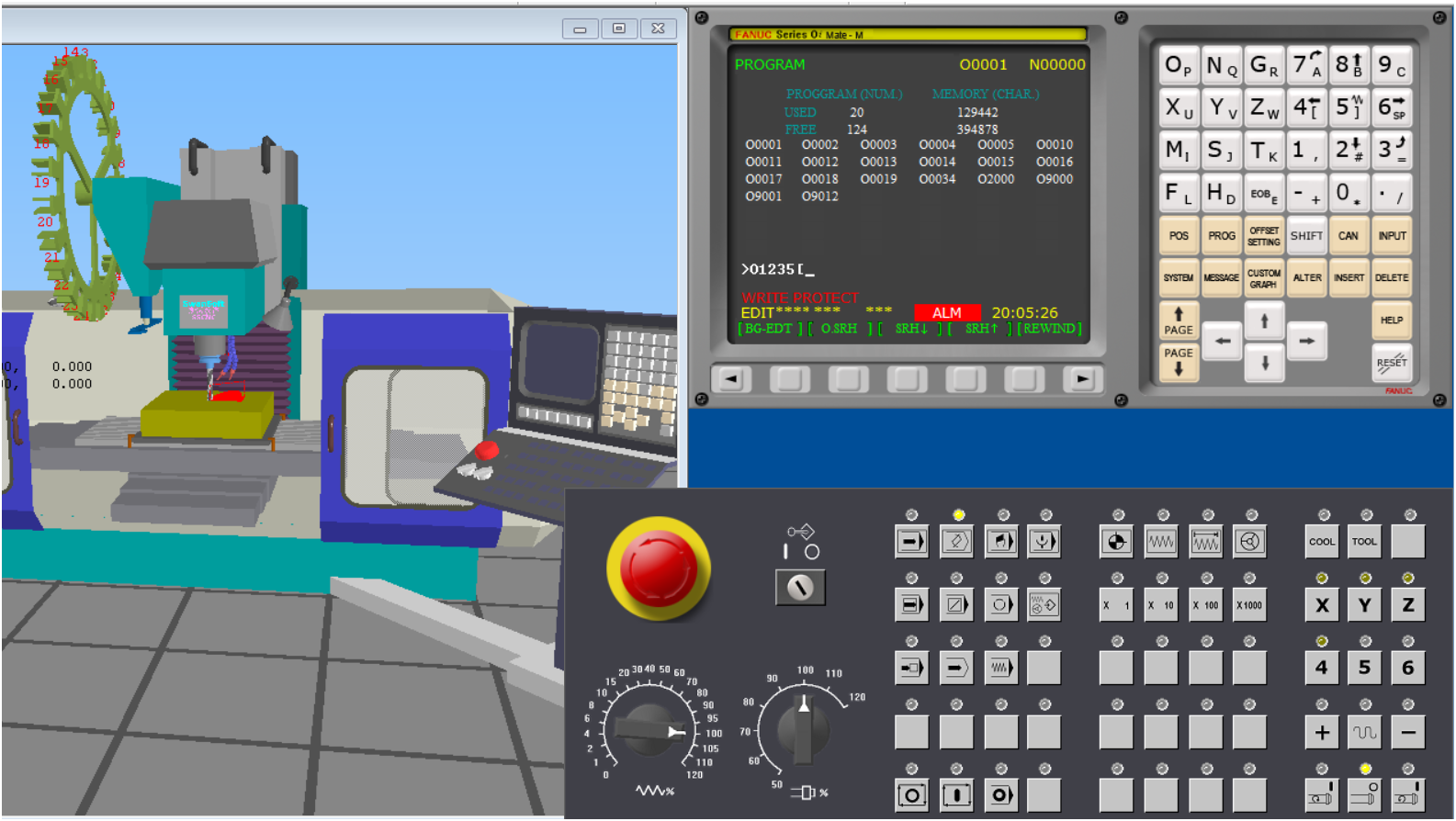Click the DELETE key

[1392, 277]
